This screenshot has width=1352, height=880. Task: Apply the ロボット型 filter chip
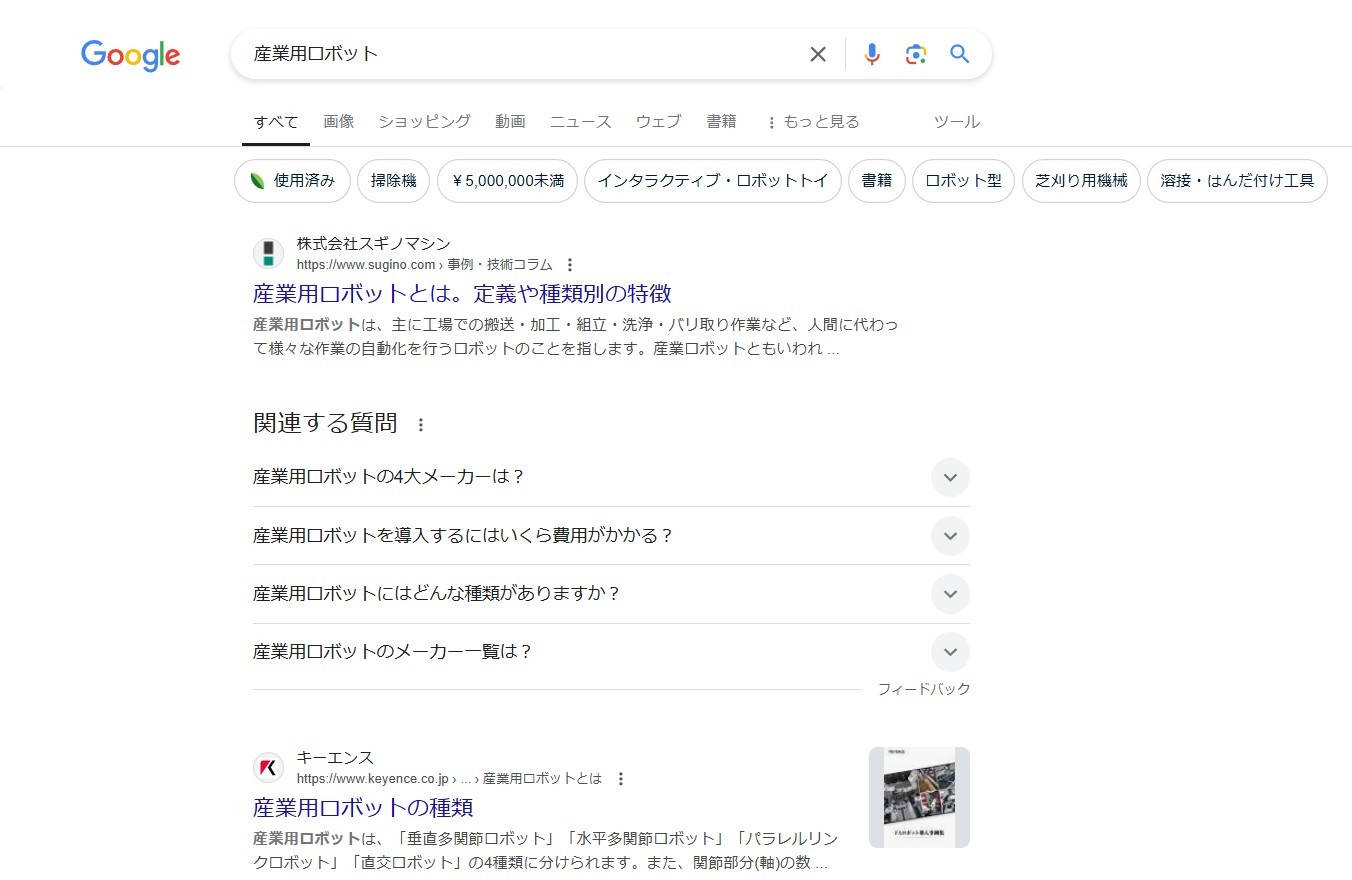pos(963,181)
